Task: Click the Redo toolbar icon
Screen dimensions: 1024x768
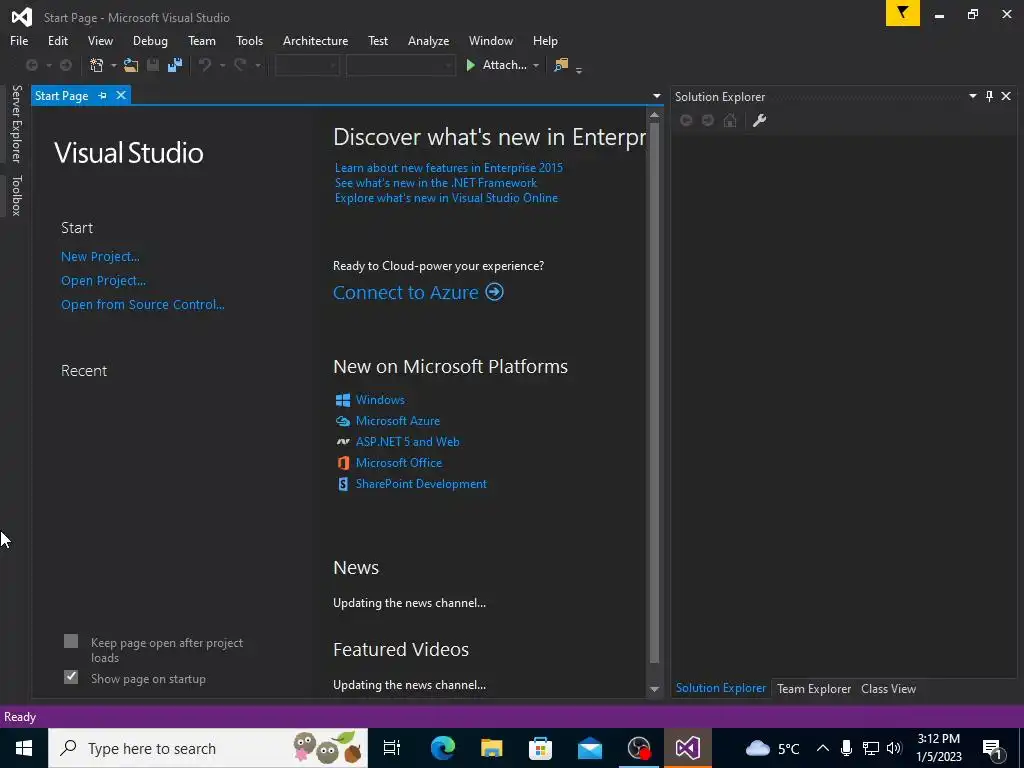Action: [240, 65]
